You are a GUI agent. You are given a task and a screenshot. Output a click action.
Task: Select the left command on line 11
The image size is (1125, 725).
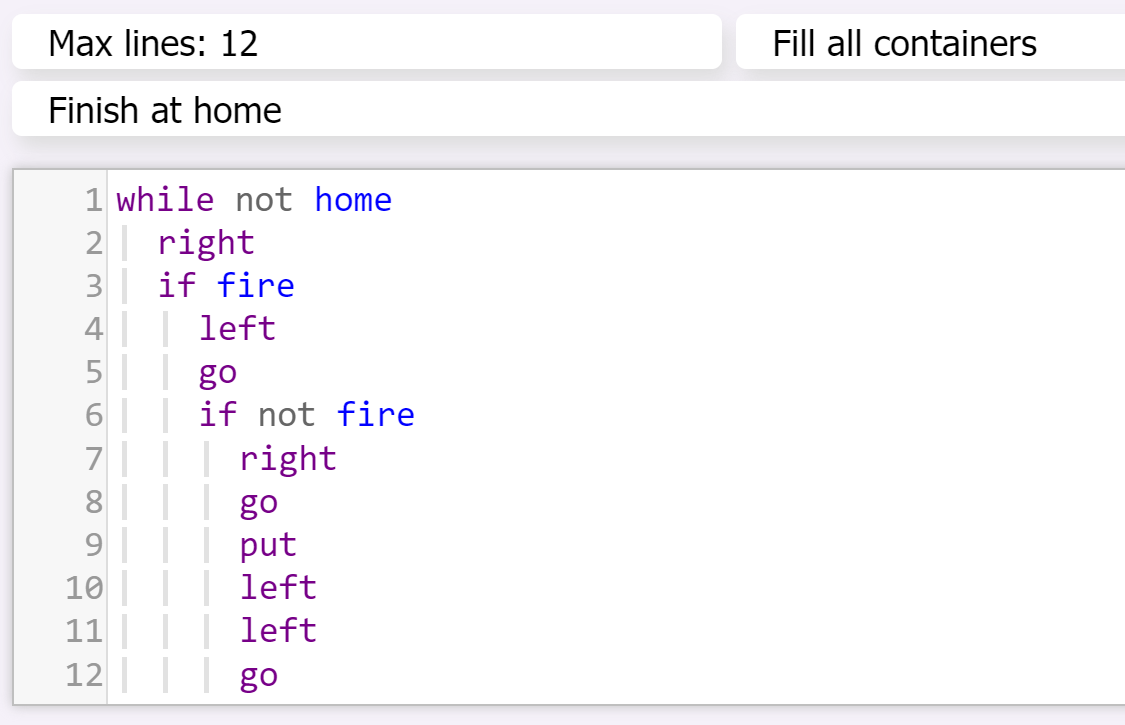click(x=278, y=630)
